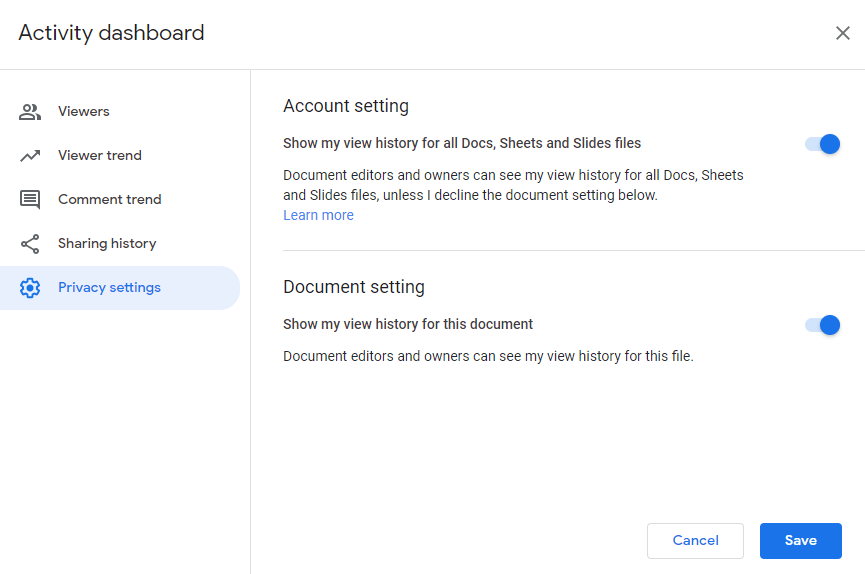Select the Privacy settings gear icon
This screenshot has width=865, height=574.
[30, 288]
